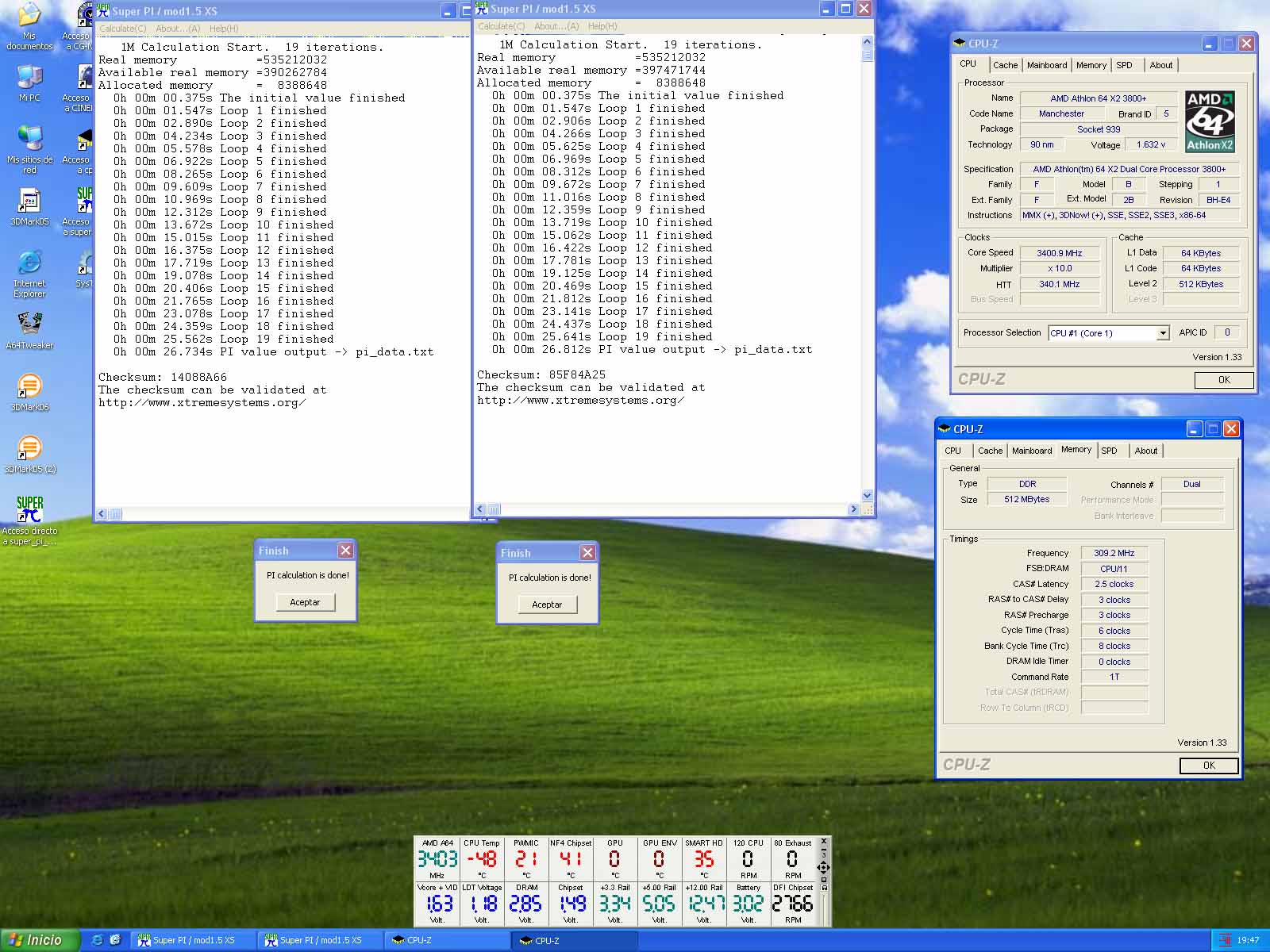Click OK in the lower CPU-Z Memory window
The width and height of the screenshot is (1270, 952).
pos(1209,766)
